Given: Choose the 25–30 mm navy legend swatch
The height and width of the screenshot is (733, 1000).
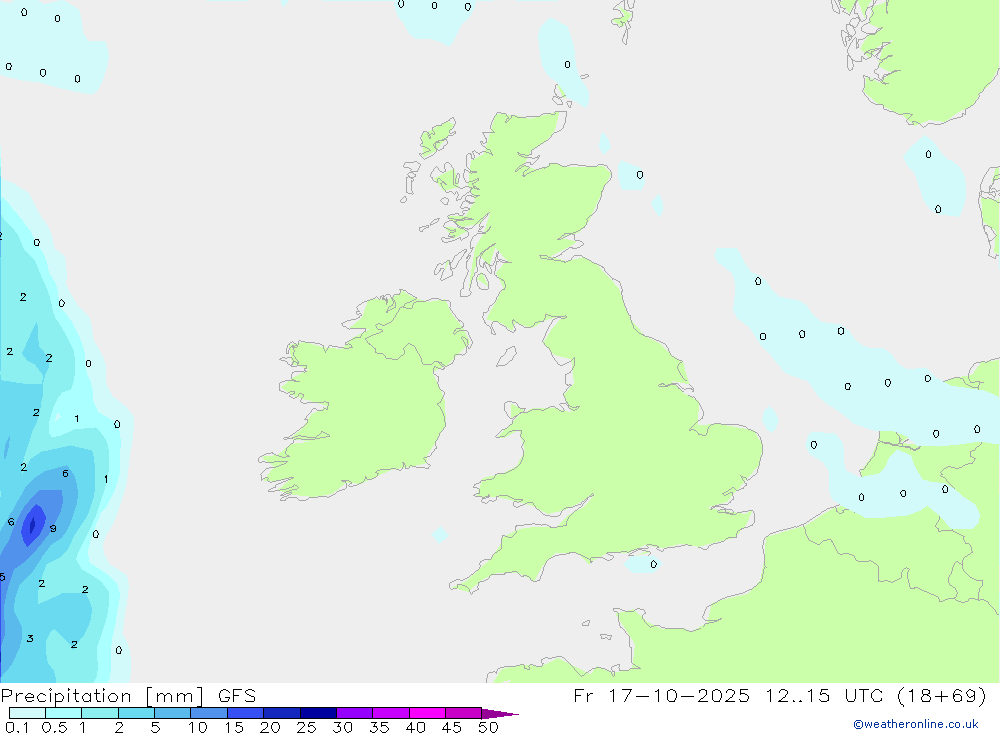Looking at the screenshot, I should 318,713.
